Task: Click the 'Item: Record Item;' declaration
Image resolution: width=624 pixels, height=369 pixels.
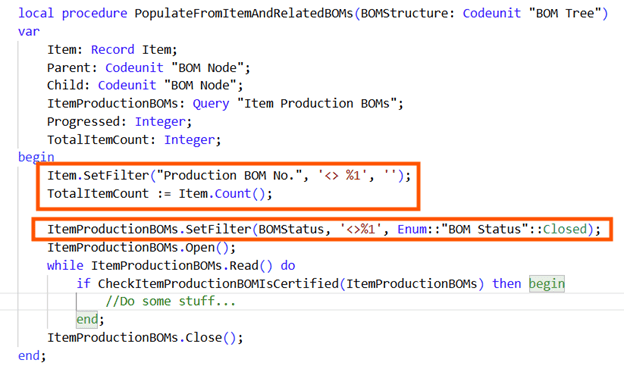Action: [112, 50]
